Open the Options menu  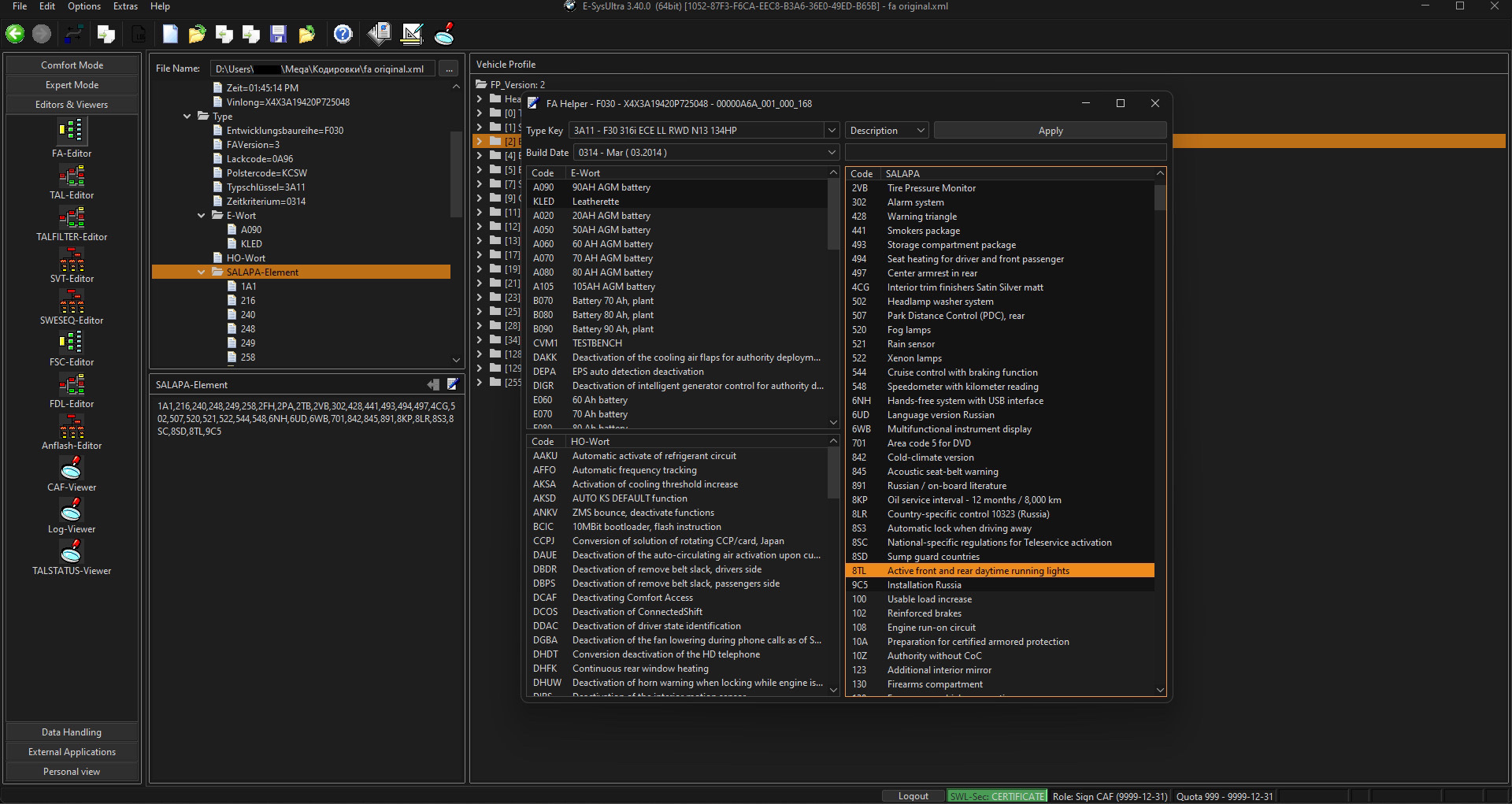tap(84, 6)
